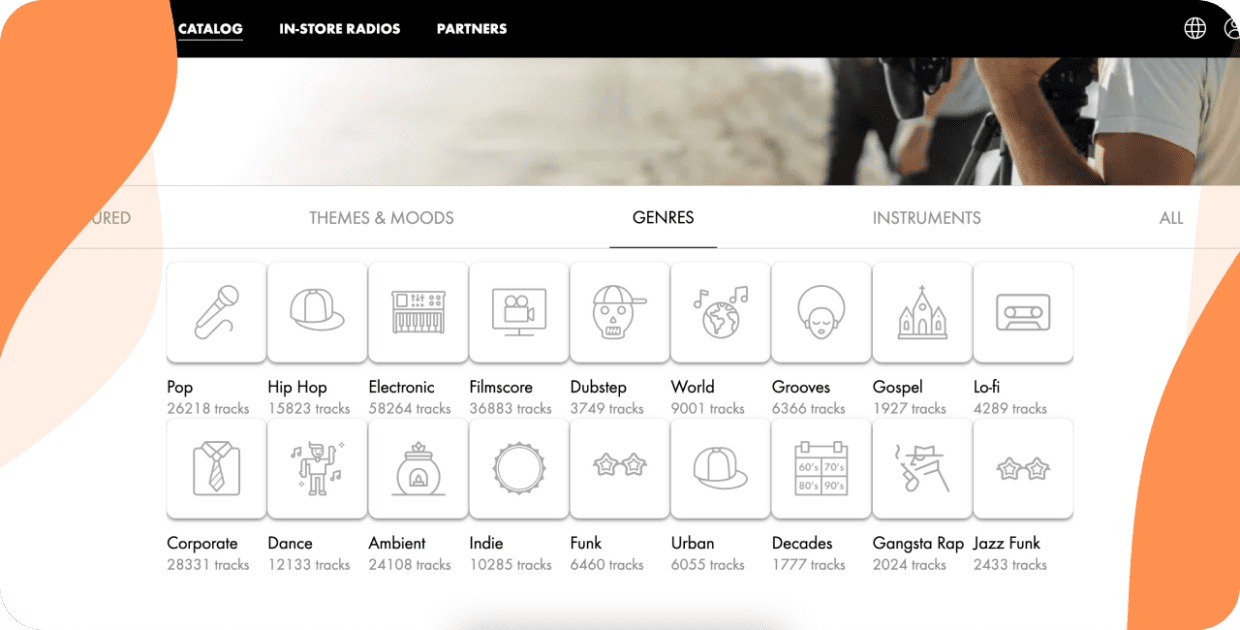Click the Decades genre tile
This screenshot has width=1240, height=630.
[x=820, y=467]
